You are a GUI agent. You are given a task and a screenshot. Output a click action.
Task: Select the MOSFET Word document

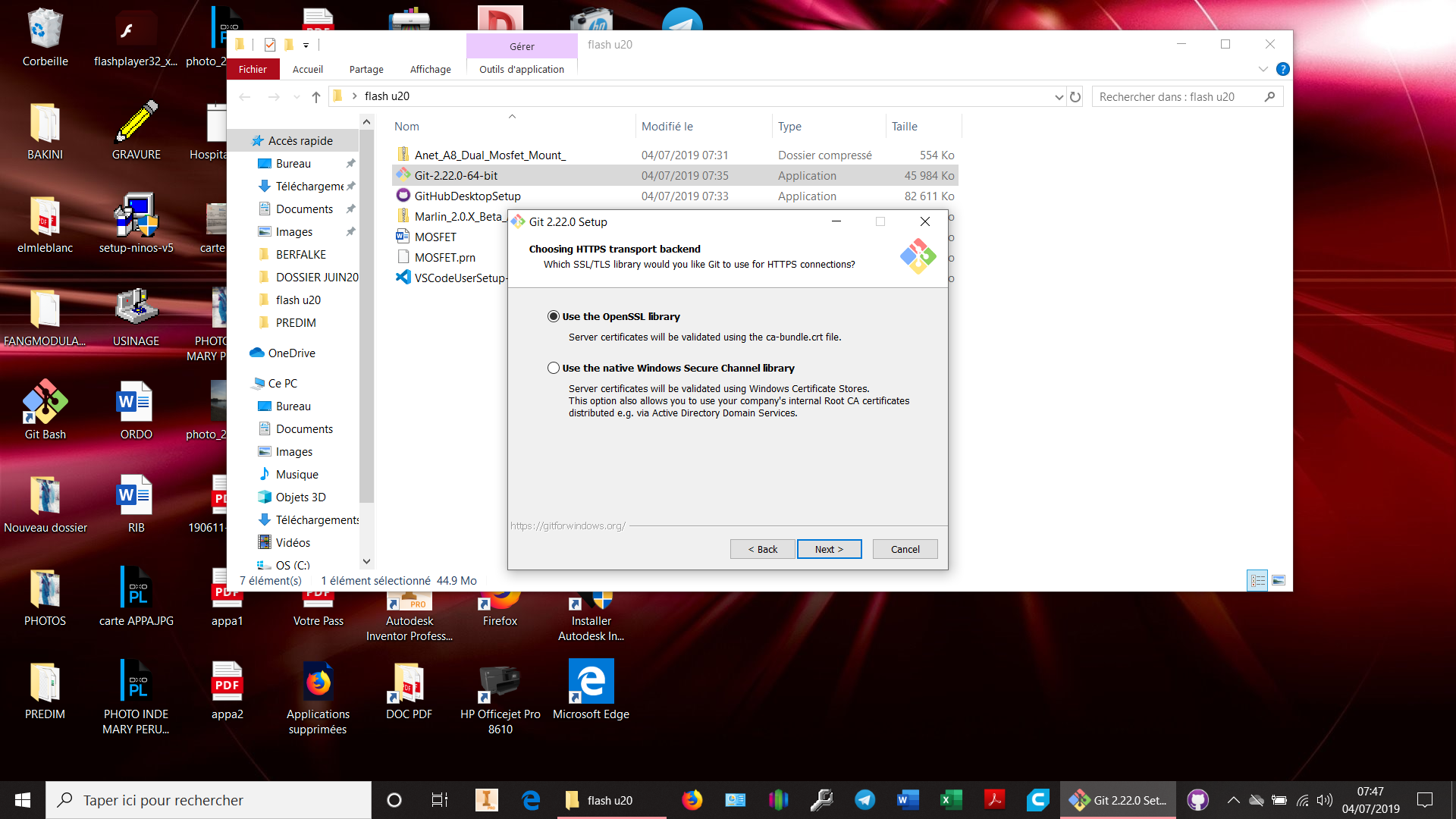click(435, 237)
